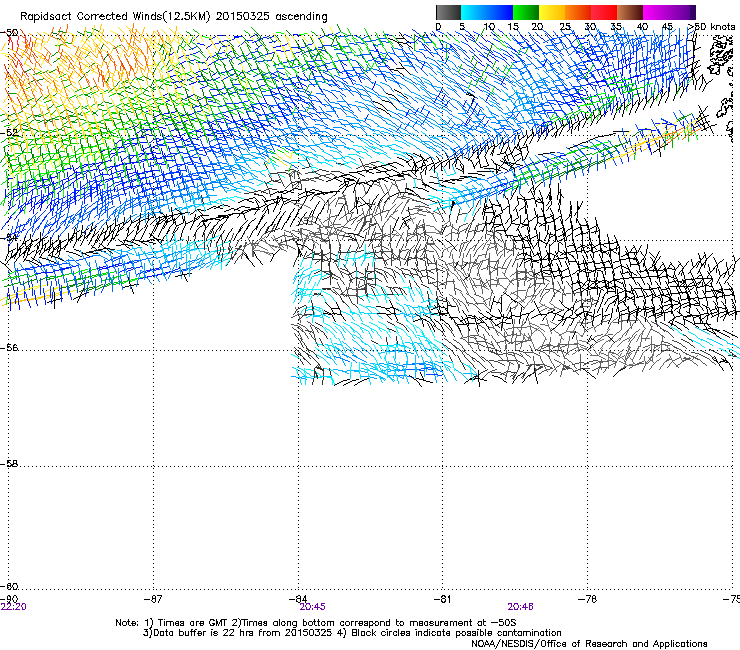The width and height of the screenshot is (740, 650).
Task: Click the title 'Rapidscat Corrected Winds(12.5KM)'
Action: (115, 16)
